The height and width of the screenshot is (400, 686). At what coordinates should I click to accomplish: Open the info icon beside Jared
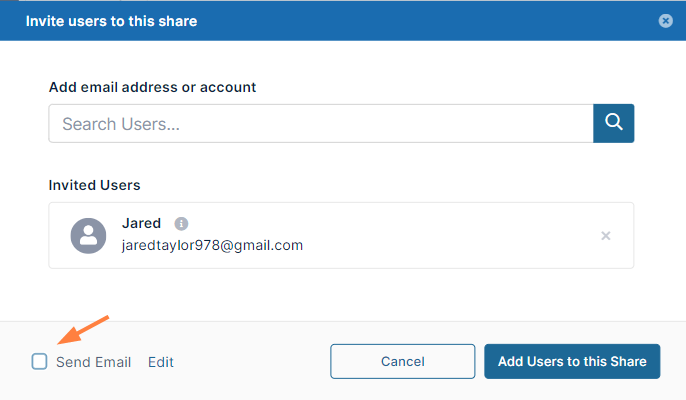[x=181, y=224]
